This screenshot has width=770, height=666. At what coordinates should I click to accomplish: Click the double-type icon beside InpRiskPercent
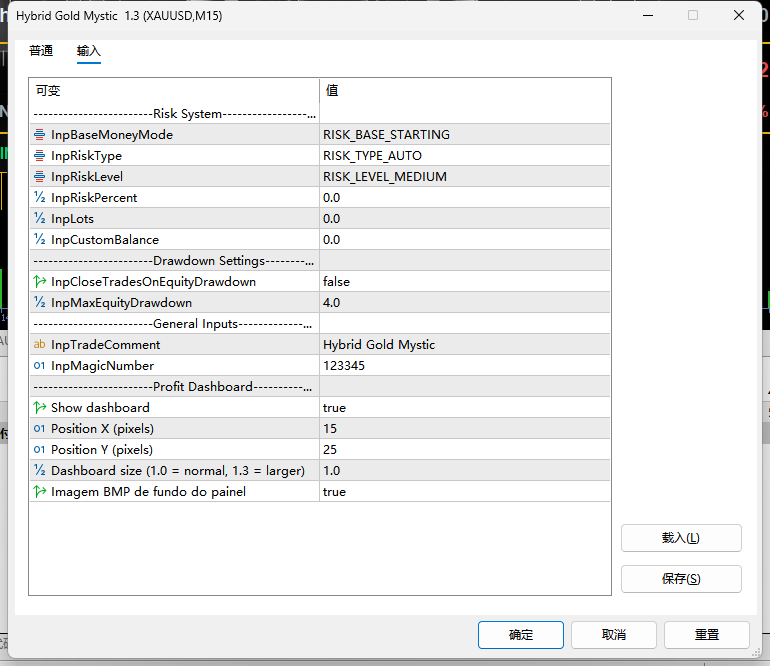[39, 197]
